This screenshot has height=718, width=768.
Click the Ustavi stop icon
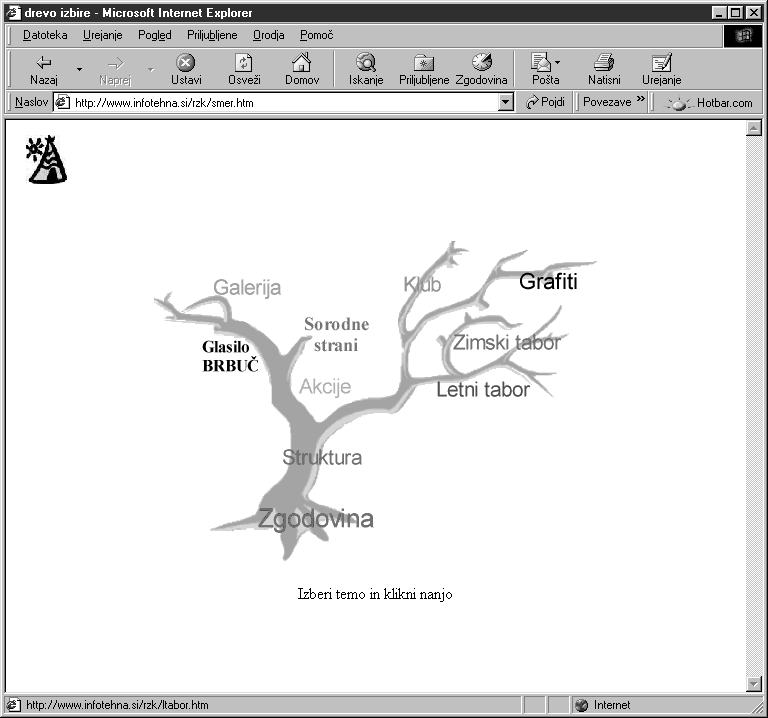(186, 63)
